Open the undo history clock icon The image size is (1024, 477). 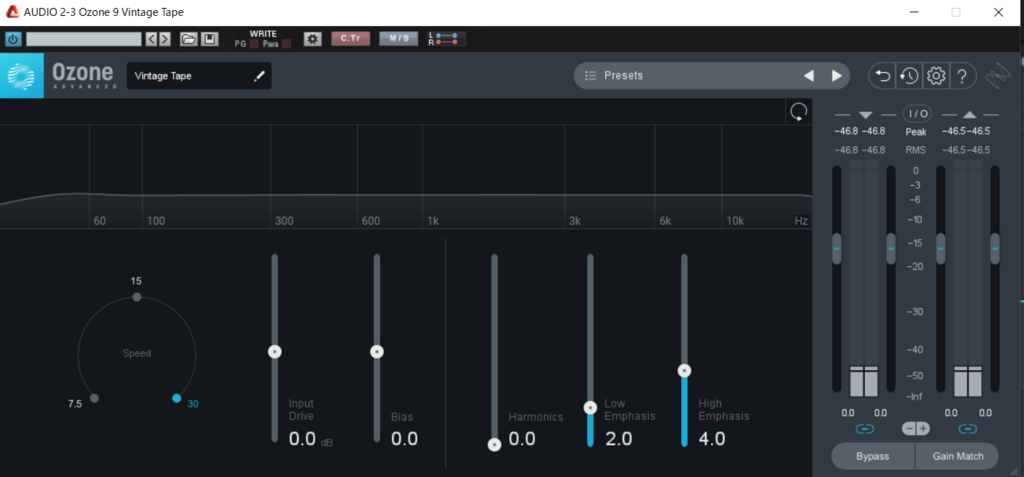point(909,76)
